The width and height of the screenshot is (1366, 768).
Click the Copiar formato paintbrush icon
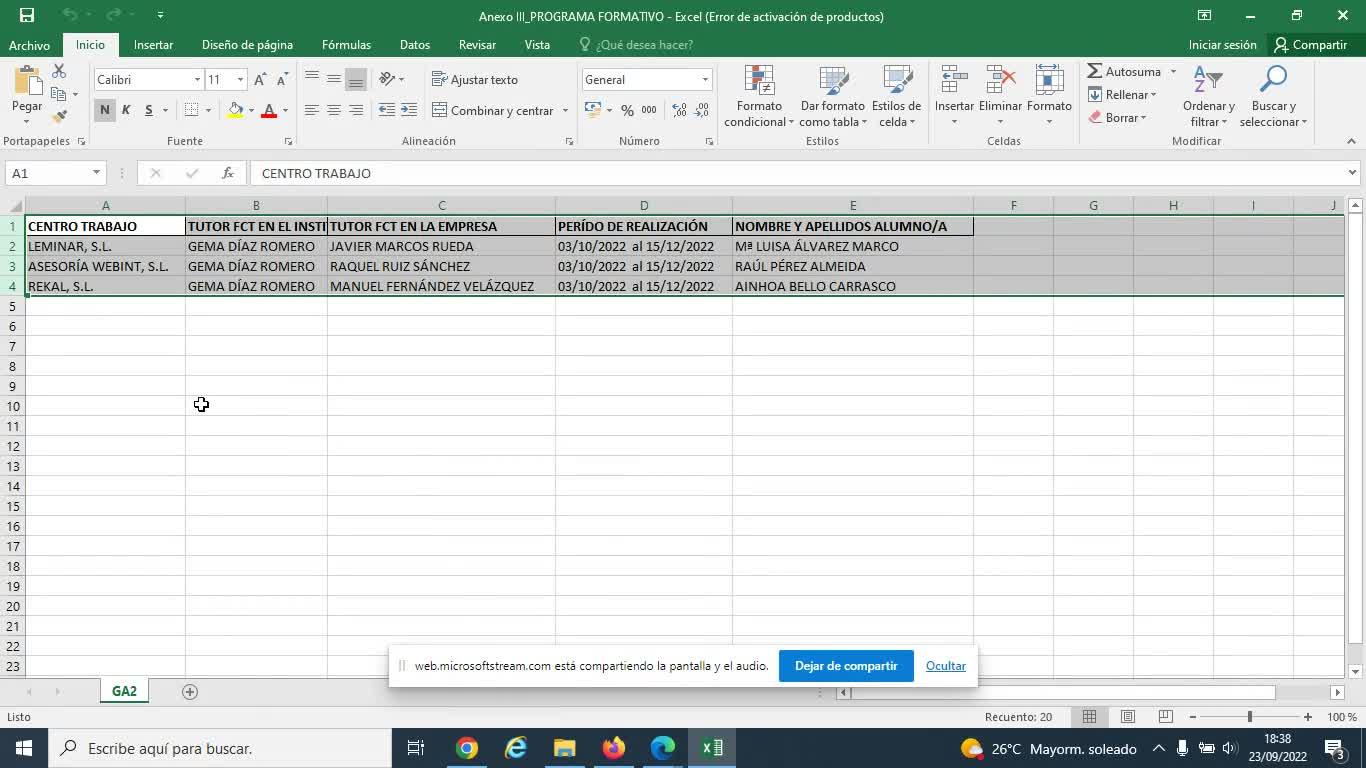[x=59, y=116]
